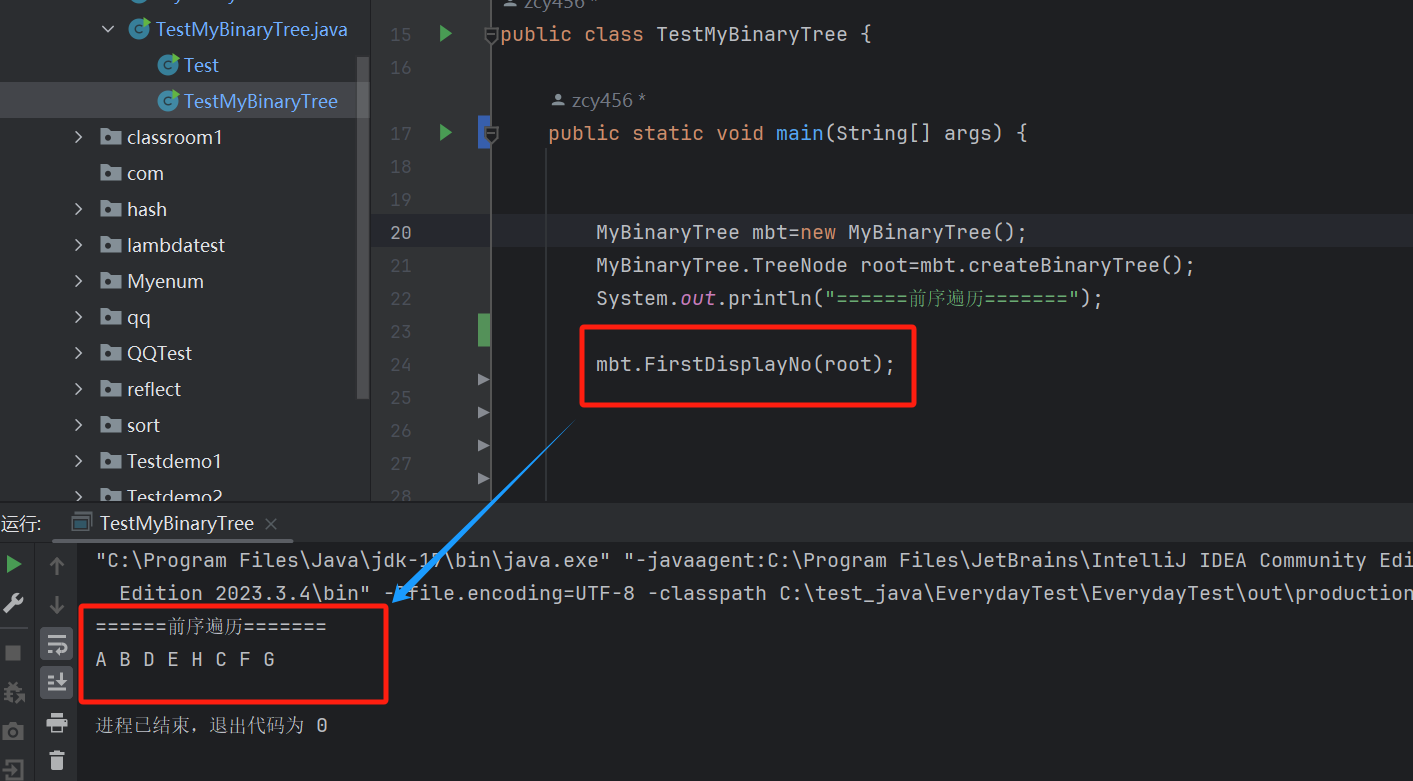Select TestMyBinaryTree.java in project tree
Image resolution: width=1413 pixels, height=781 pixels.
click(x=252, y=29)
